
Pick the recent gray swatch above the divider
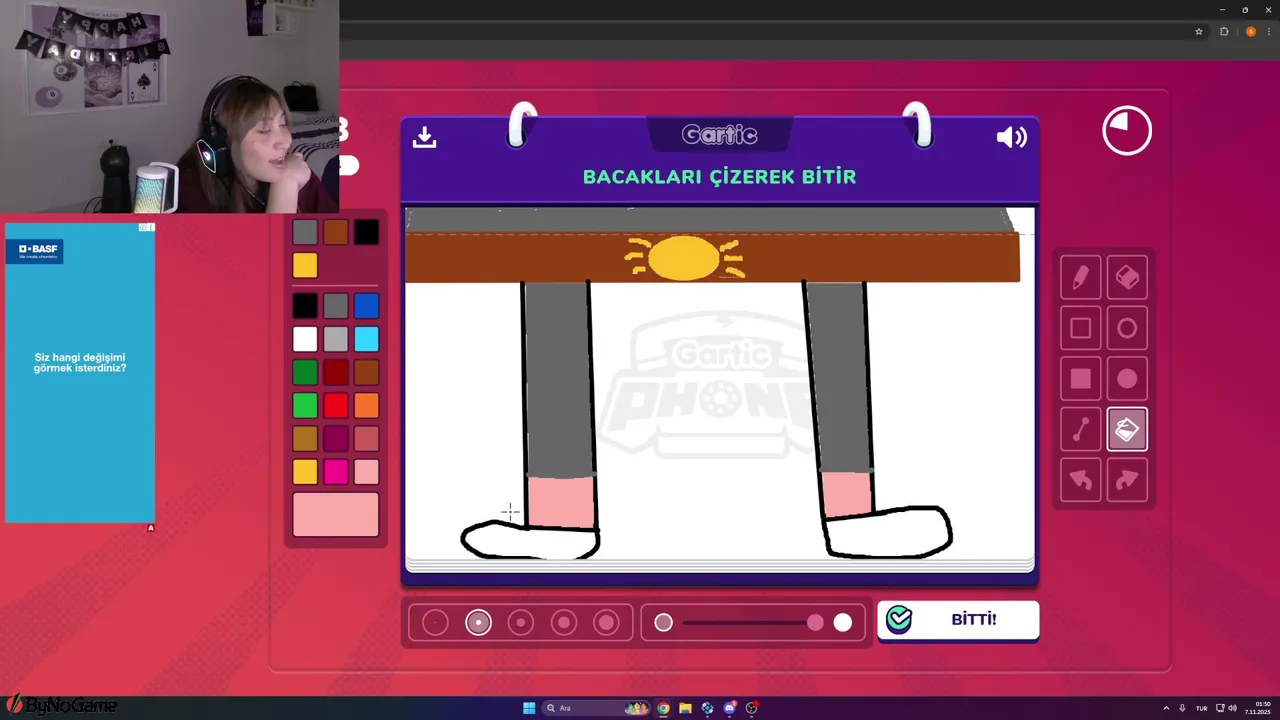305,232
